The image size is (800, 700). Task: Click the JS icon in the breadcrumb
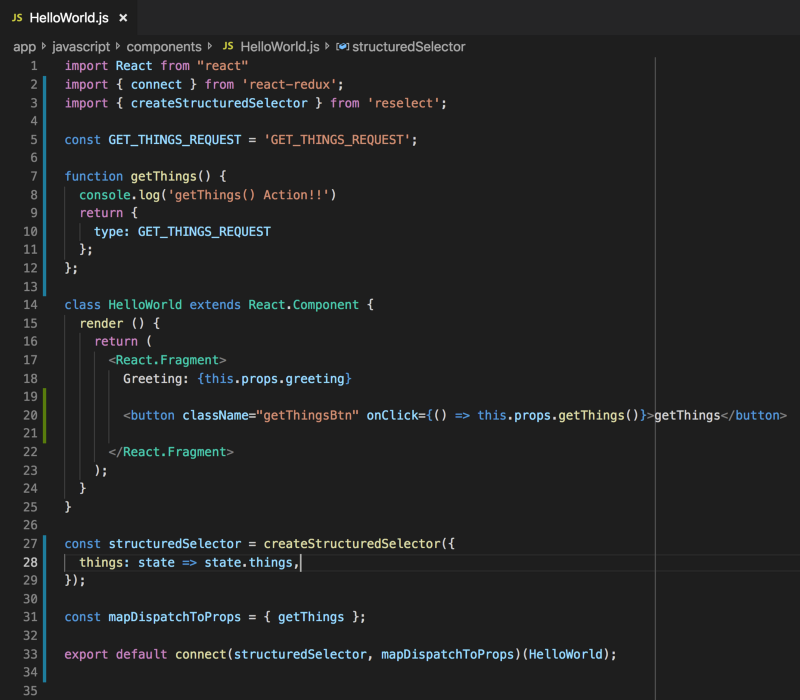click(228, 46)
